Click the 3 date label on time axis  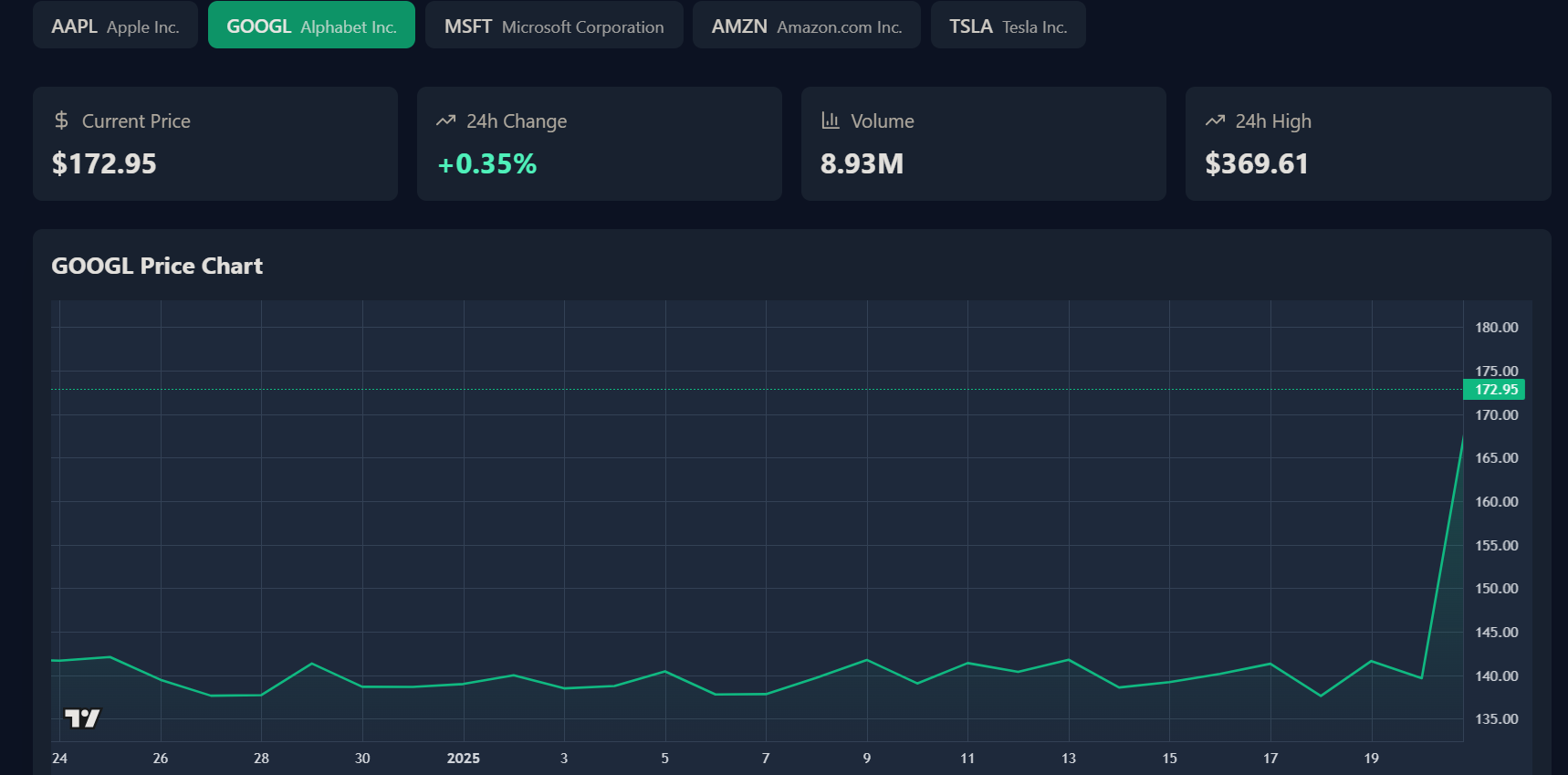(x=564, y=758)
